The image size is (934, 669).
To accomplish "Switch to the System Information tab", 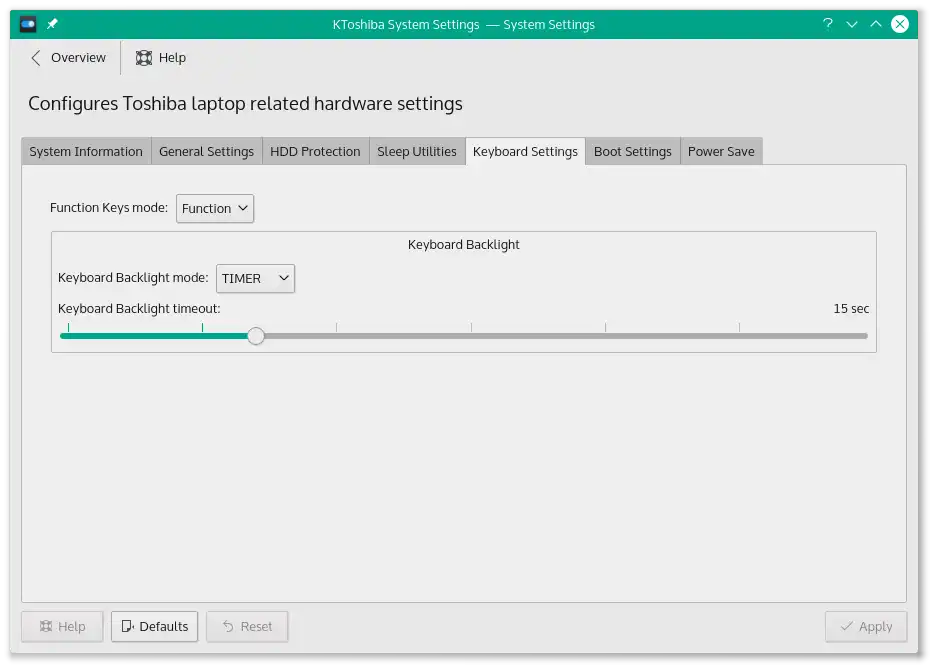I will pyautogui.click(x=86, y=151).
